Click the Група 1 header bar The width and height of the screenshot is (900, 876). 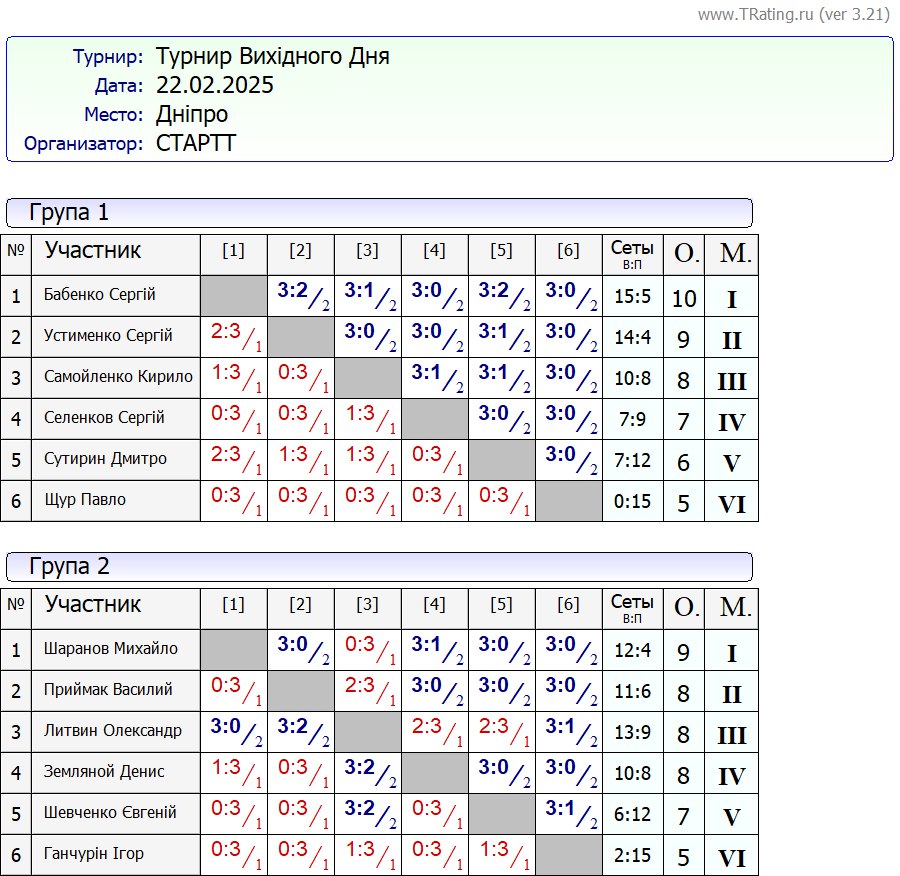tap(379, 213)
